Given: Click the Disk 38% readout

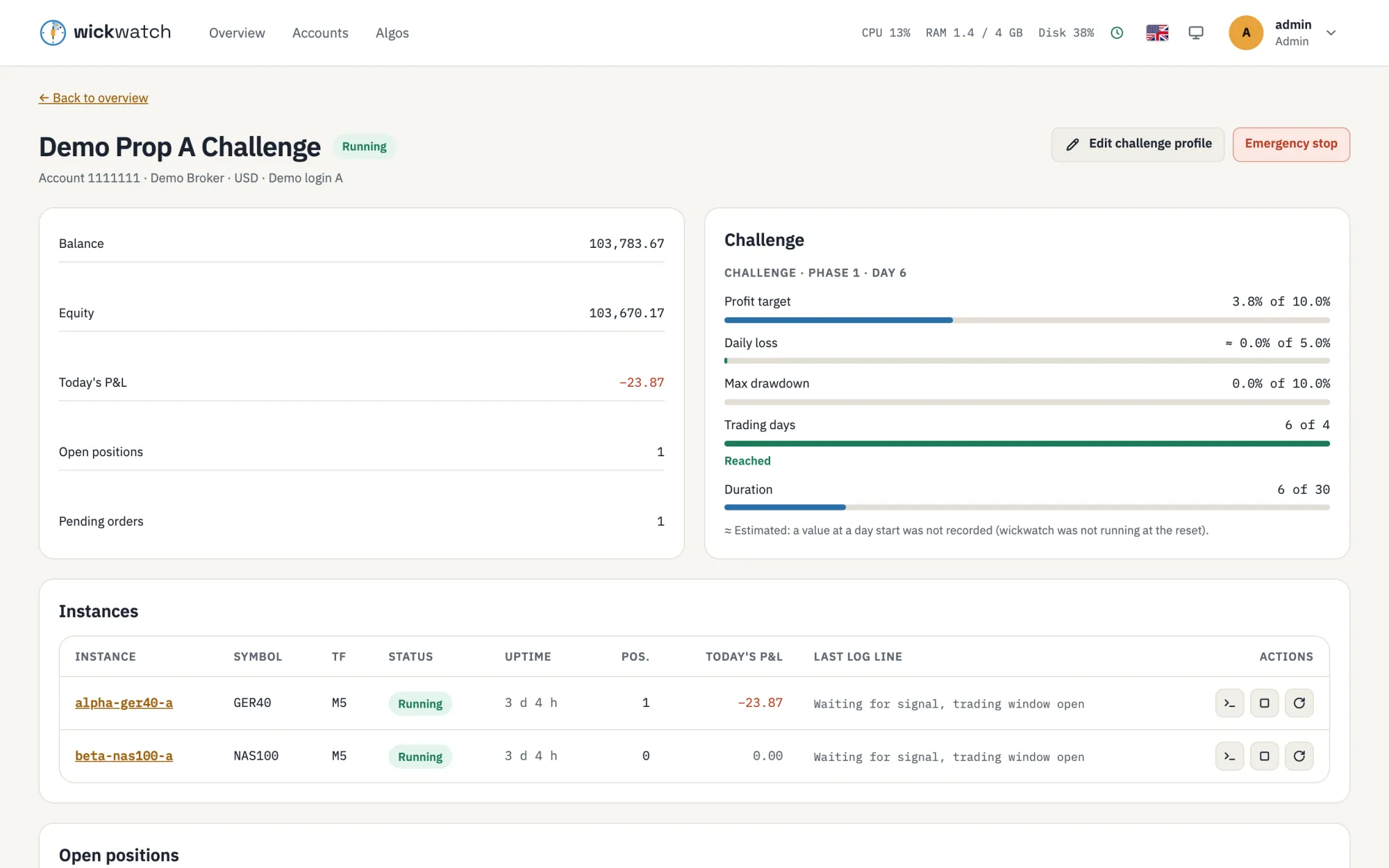Looking at the screenshot, I should pos(1066,33).
